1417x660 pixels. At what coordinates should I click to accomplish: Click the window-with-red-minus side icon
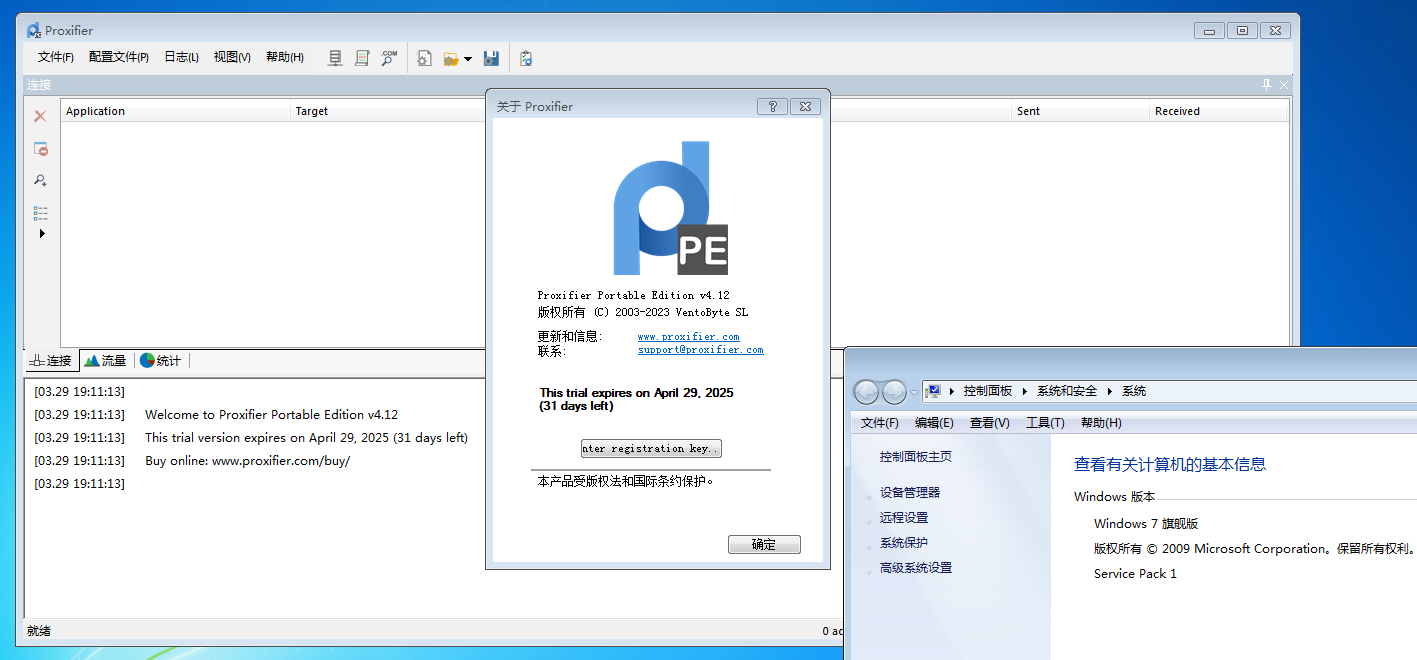pos(40,149)
